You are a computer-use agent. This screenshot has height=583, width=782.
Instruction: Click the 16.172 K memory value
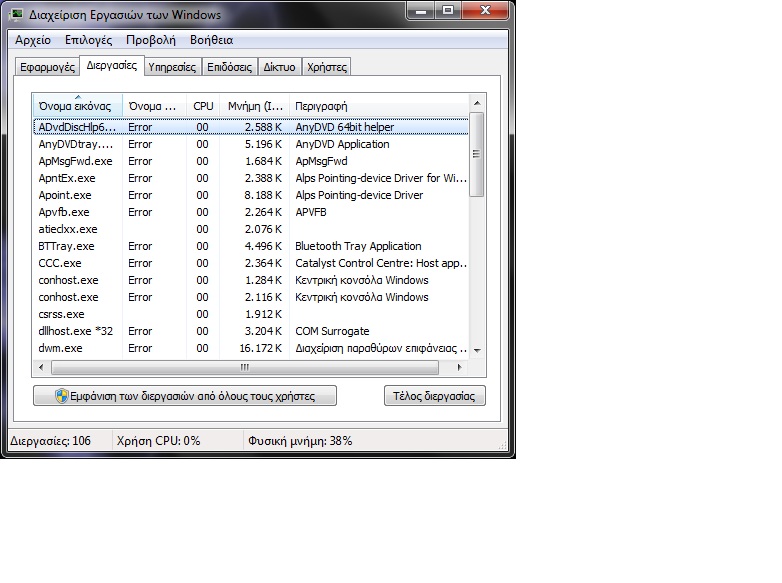point(260,348)
